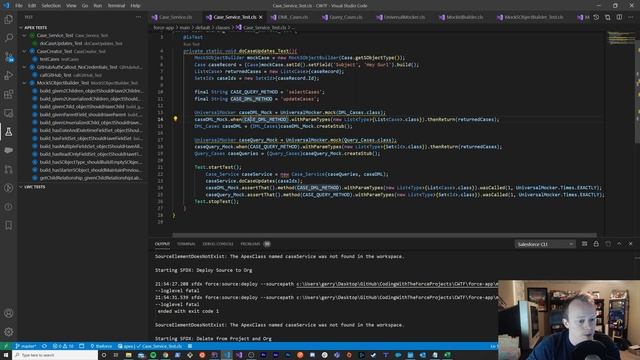This screenshot has width=640, height=360.
Task: Open editor more actions ellipsis
Action: point(631,17)
